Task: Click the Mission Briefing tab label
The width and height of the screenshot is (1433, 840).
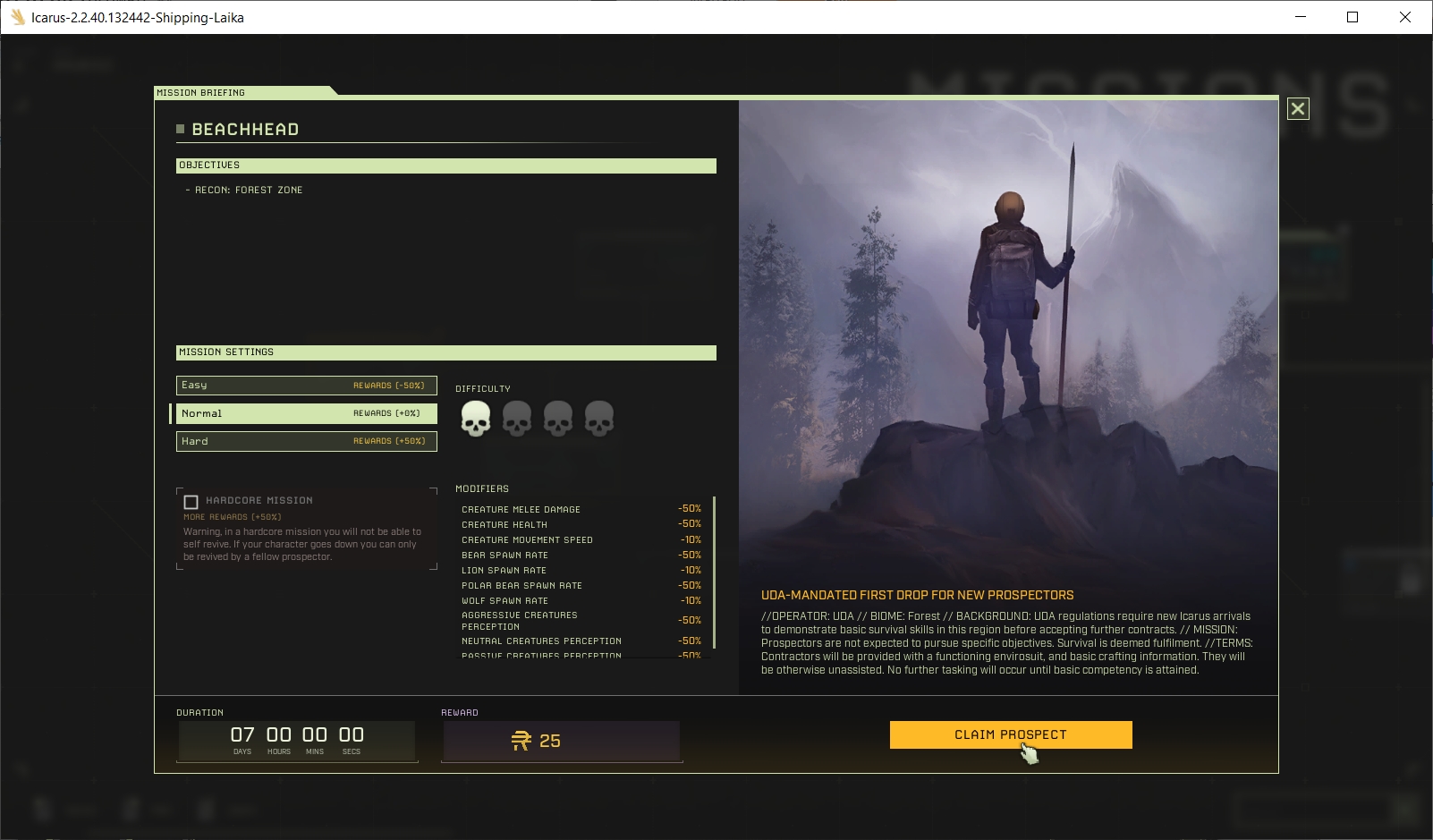Action: click(x=201, y=92)
